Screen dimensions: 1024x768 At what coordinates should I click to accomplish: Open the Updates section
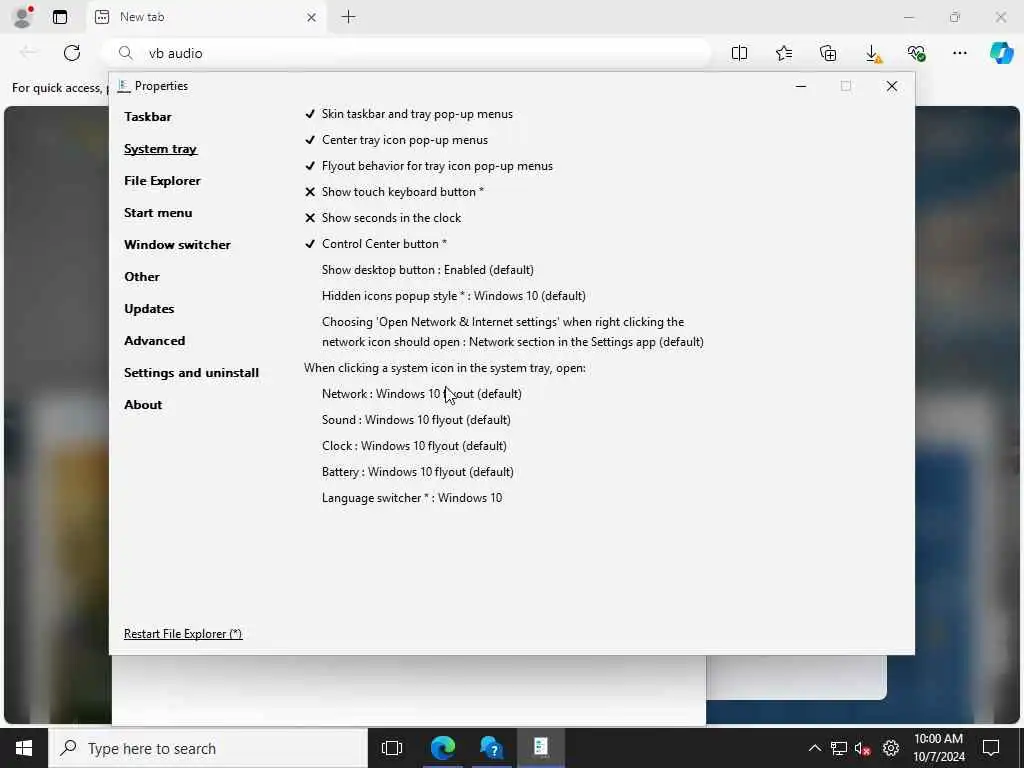[x=149, y=309]
